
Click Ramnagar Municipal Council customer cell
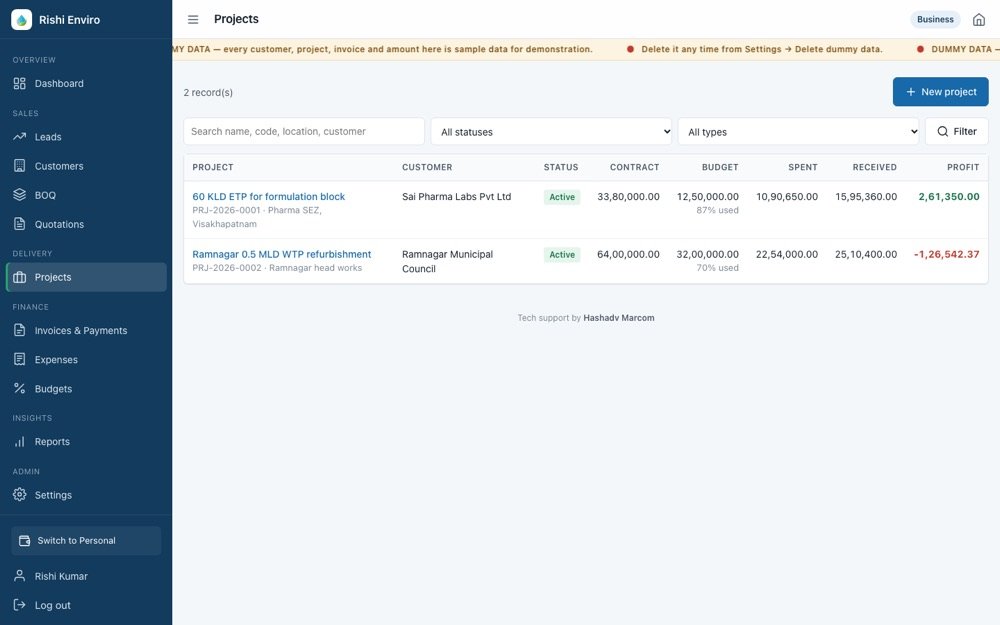447,261
